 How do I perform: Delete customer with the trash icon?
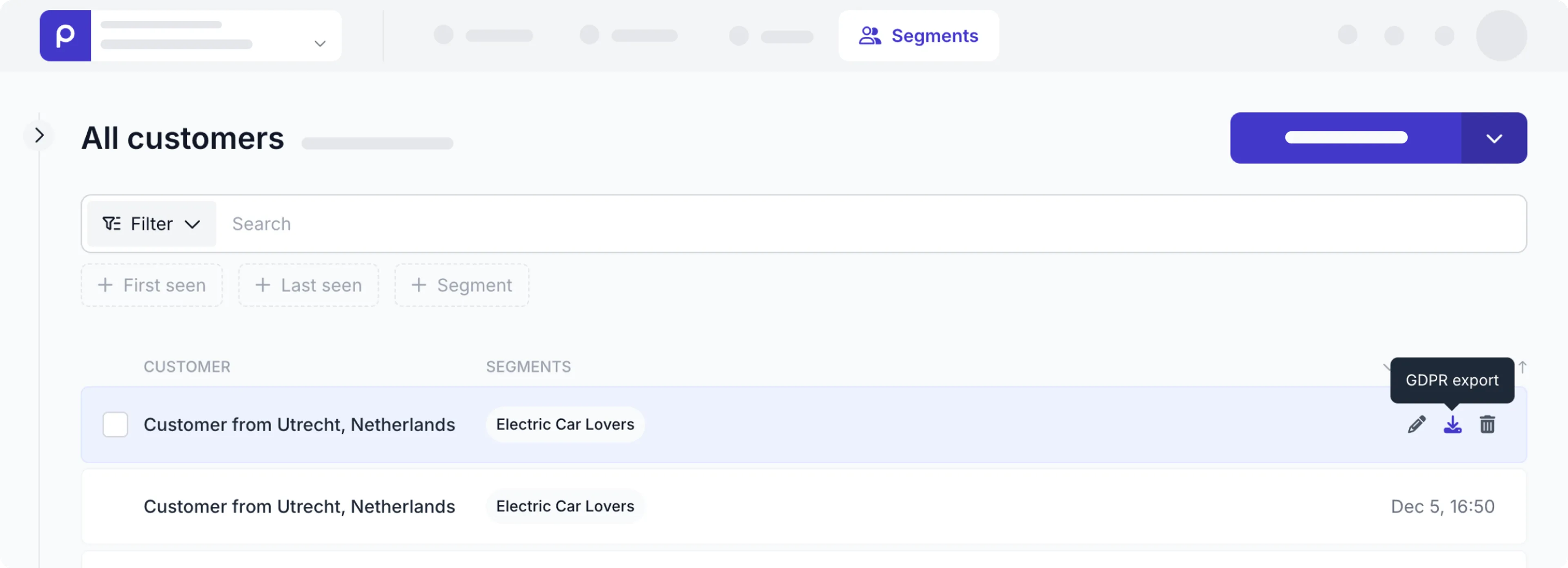pyautogui.click(x=1487, y=424)
